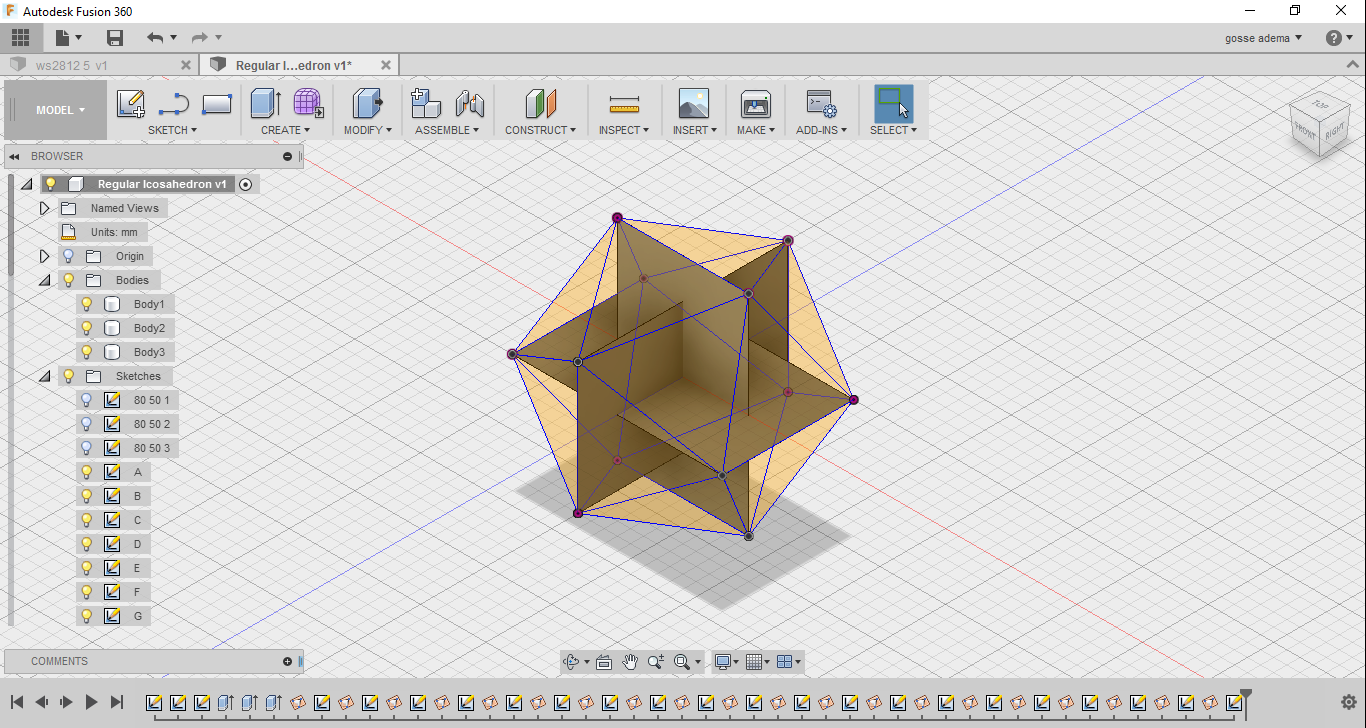Screen dimensions: 1366x728
Task: Click the 3D Print make icon
Action: coord(755,104)
